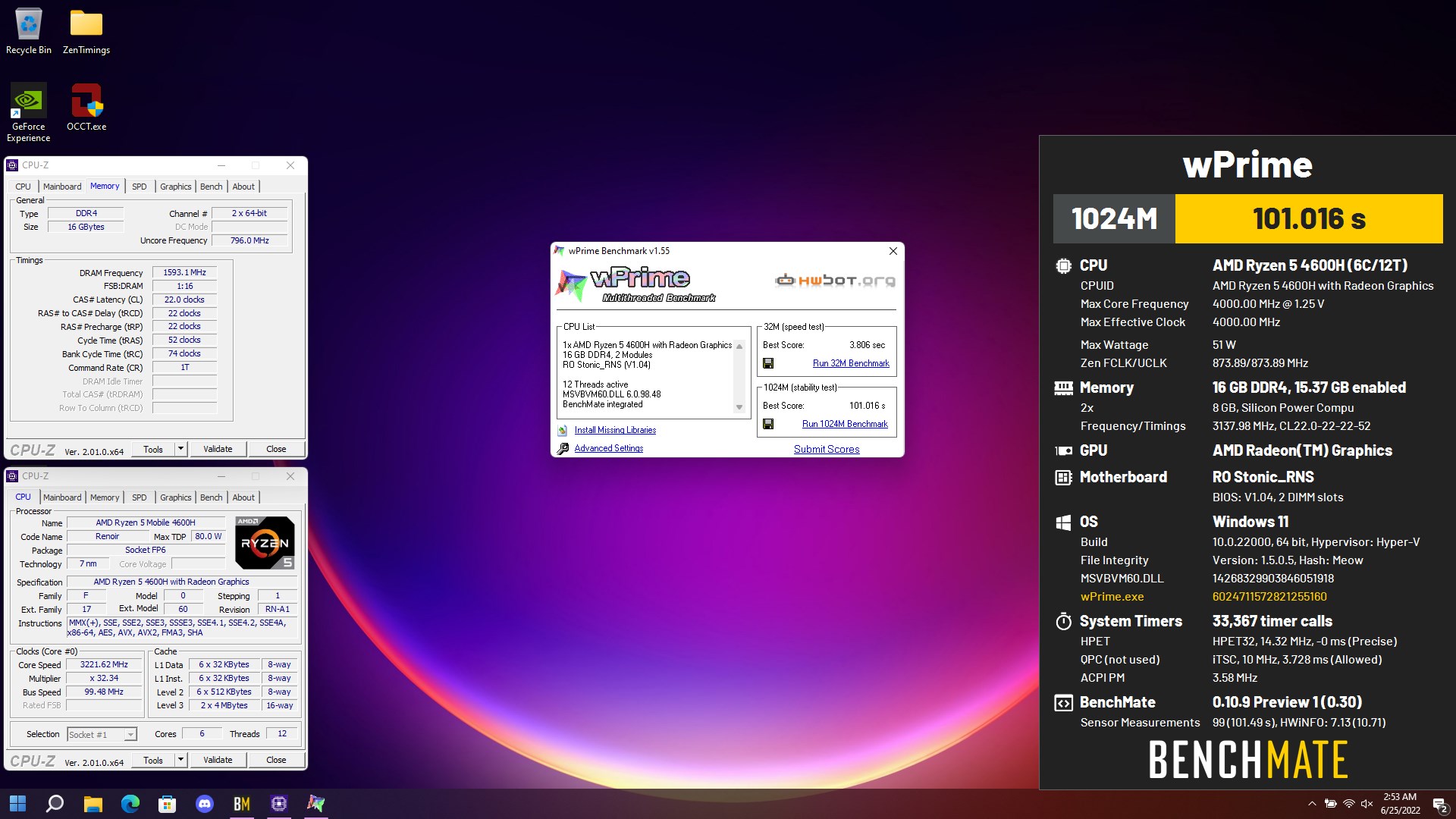Open Discord from taskbar
Viewport: 1456px width, 819px height.
point(205,804)
